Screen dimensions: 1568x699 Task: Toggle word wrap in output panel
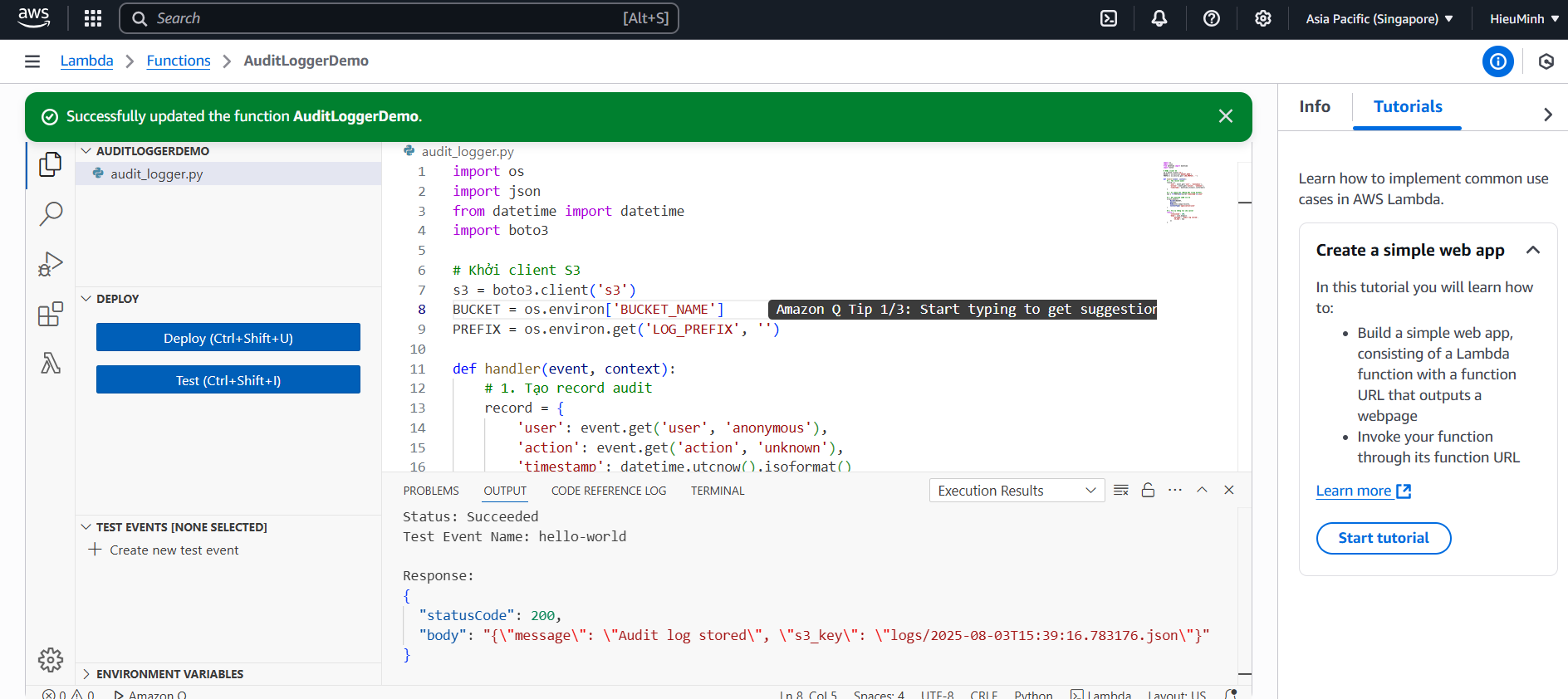1121,490
